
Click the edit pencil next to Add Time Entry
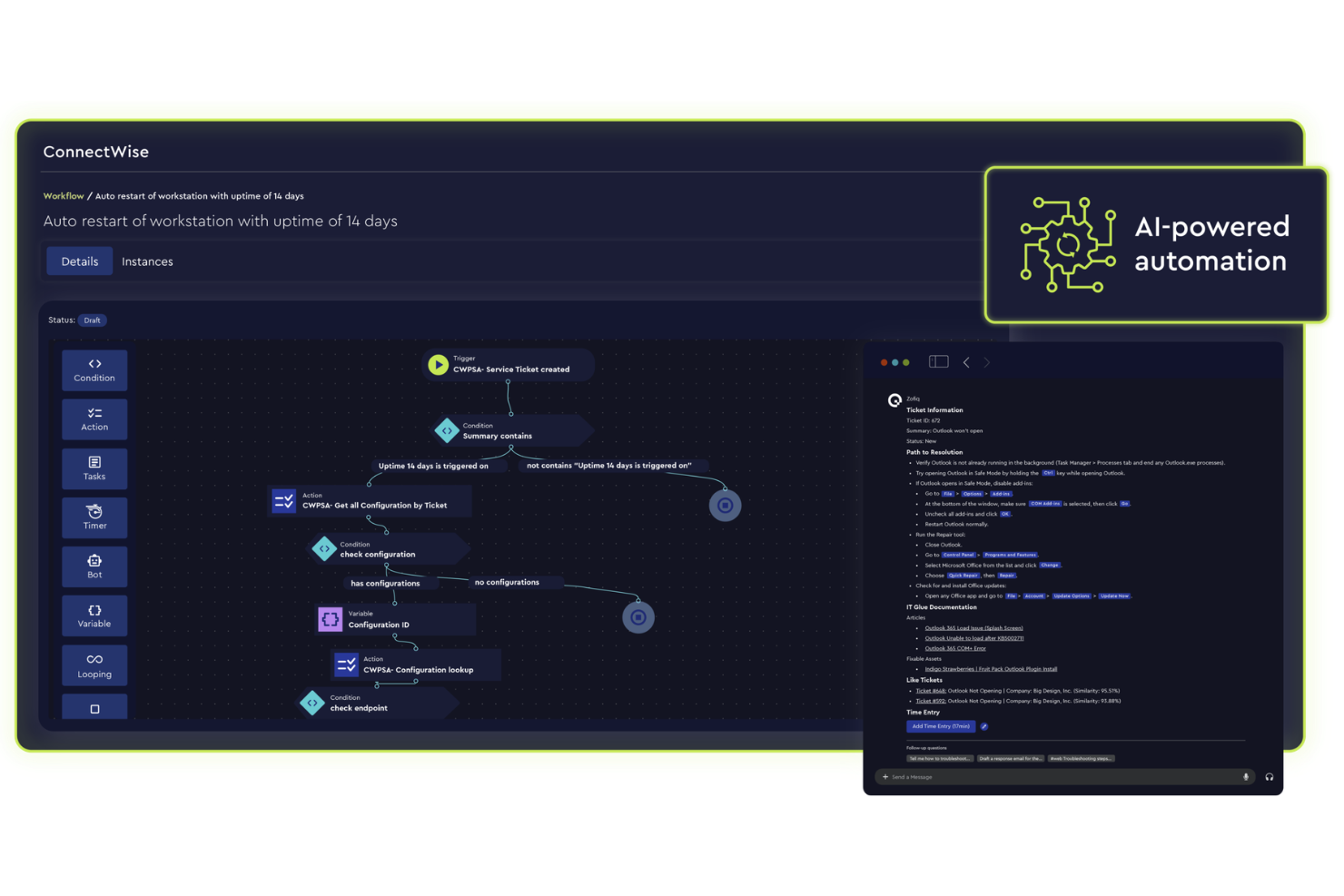[x=983, y=726]
